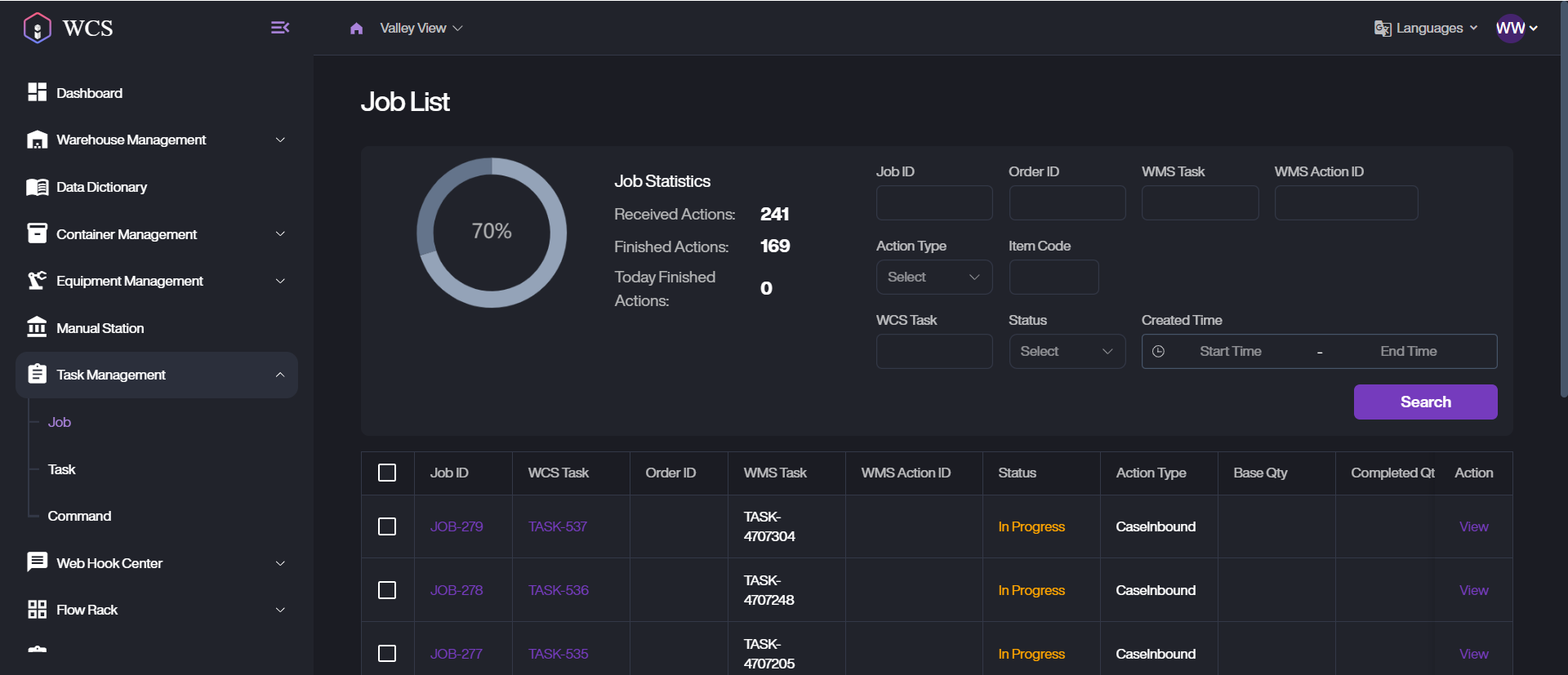Click the Data Dictionary book icon
The height and width of the screenshot is (675, 1568).
coord(37,187)
